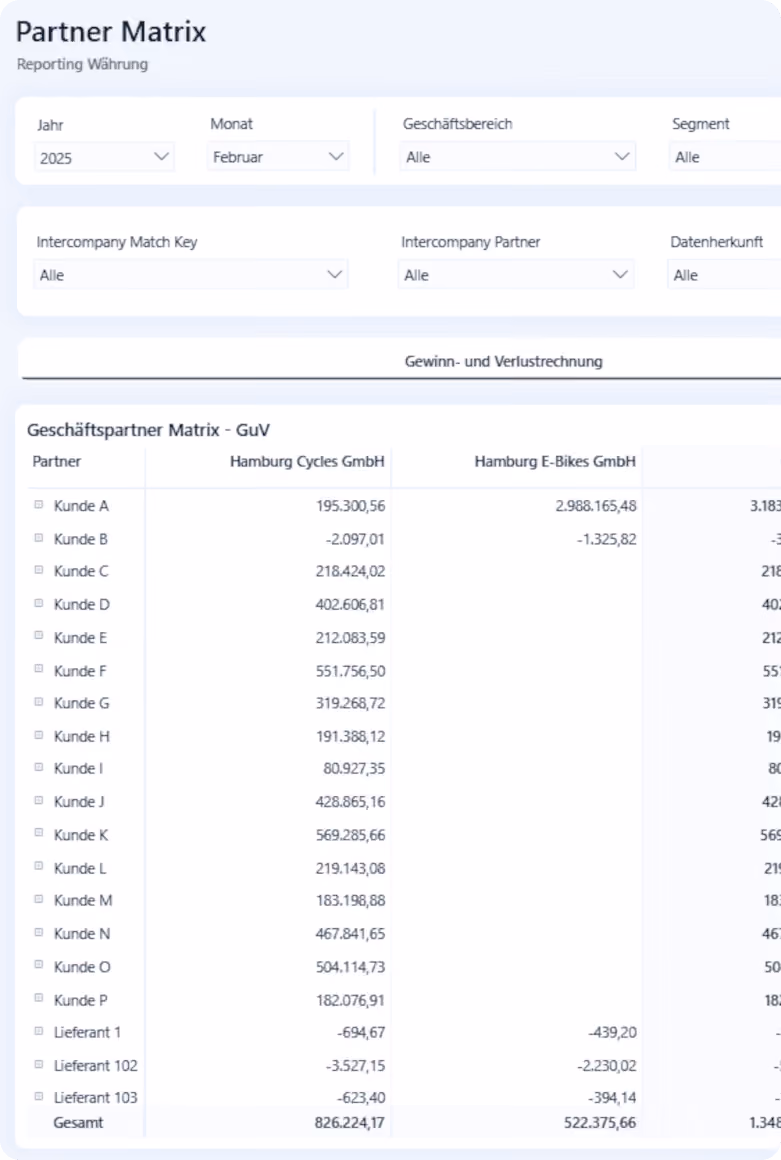Expand the Kunde K row
The image size is (781, 1160).
(38, 834)
